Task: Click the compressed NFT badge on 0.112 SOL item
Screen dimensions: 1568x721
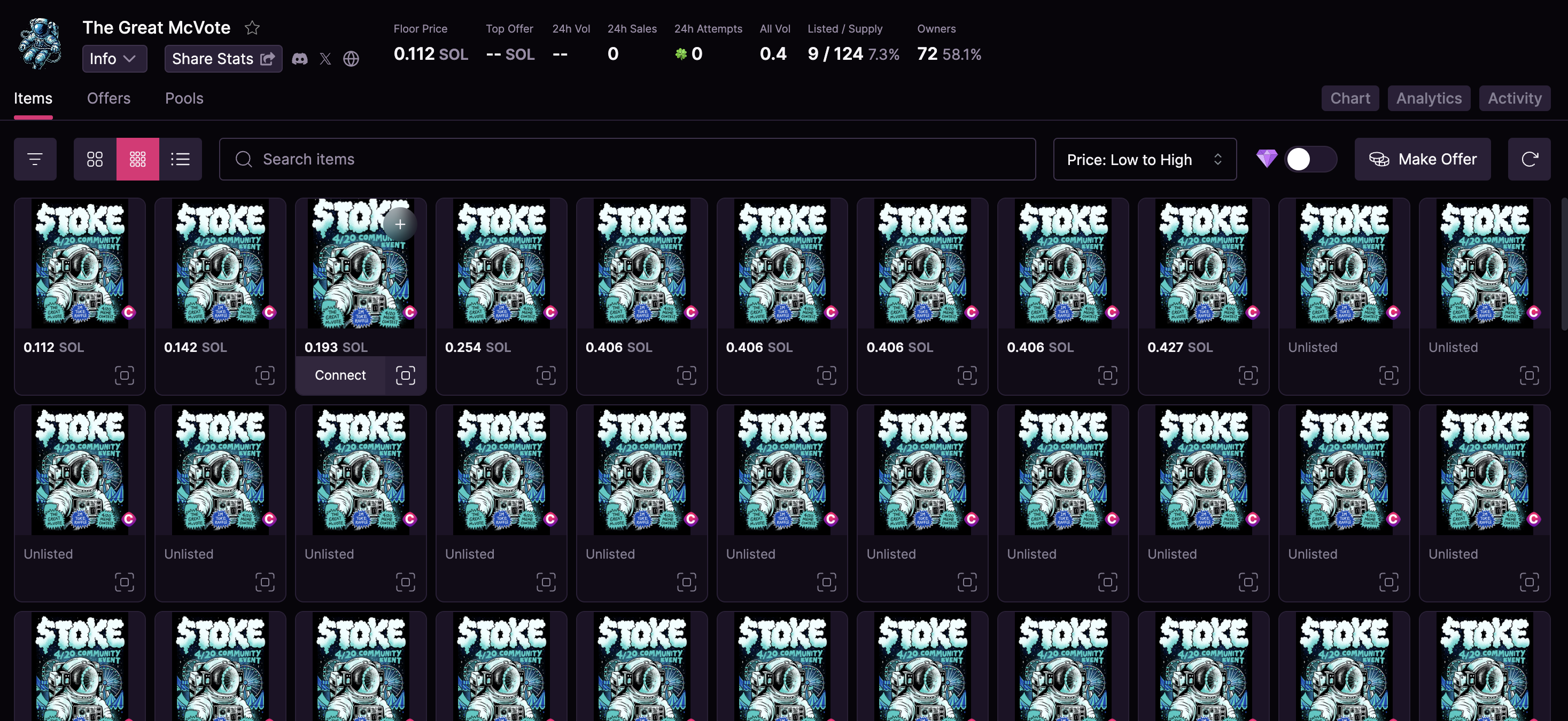Action: pos(128,312)
